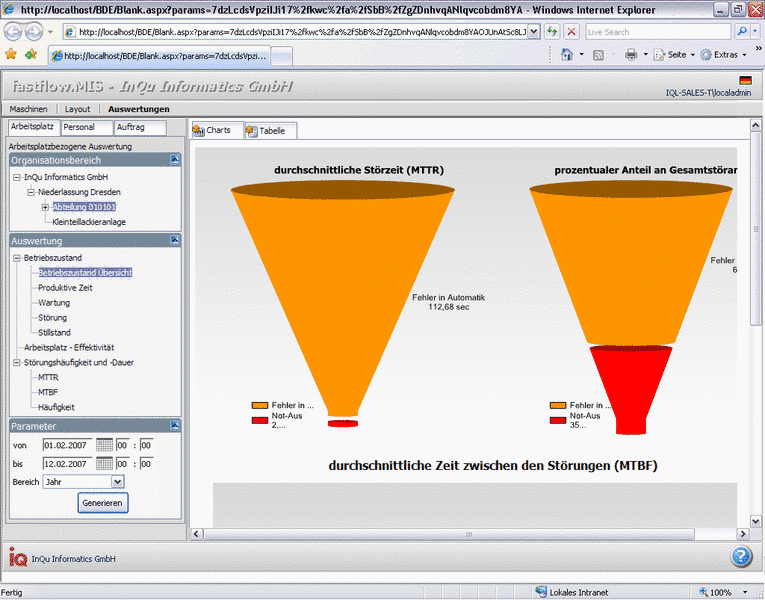Switch to the Personal tab
The height and width of the screenshot is (600, 765).
(x=87, y=127)
